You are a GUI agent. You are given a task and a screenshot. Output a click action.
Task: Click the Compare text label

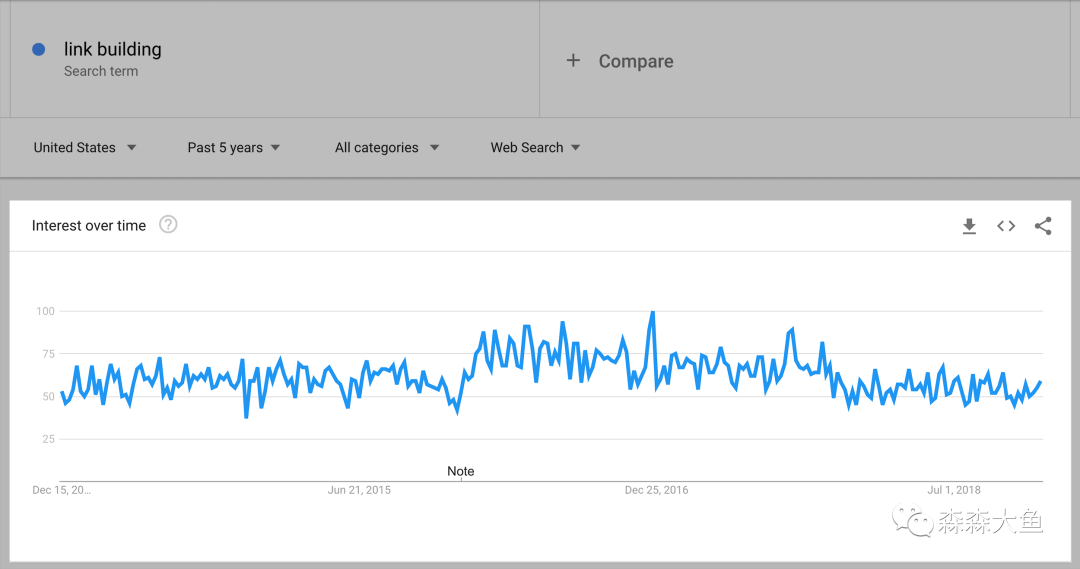point(636,61)
